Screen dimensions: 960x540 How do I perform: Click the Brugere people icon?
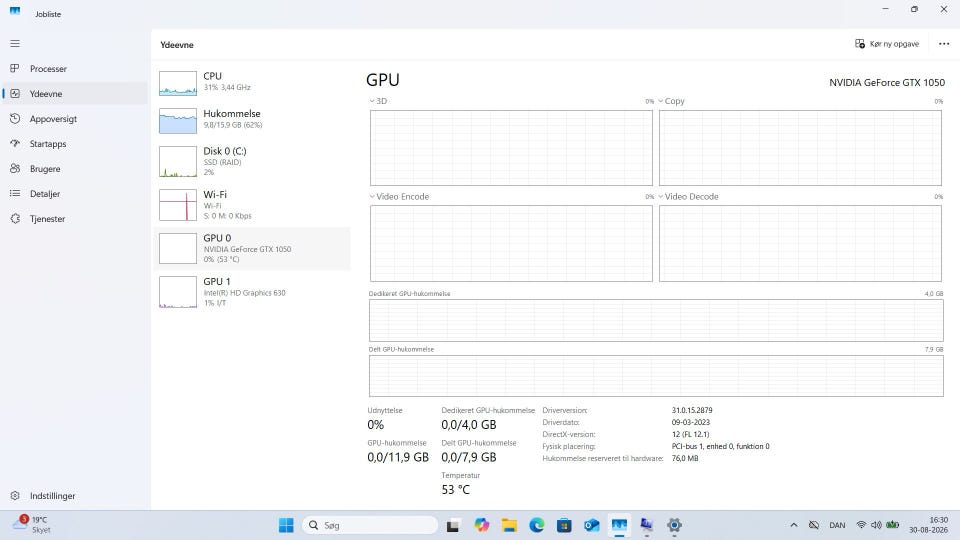pyautogui.click(x=15, y=169)
